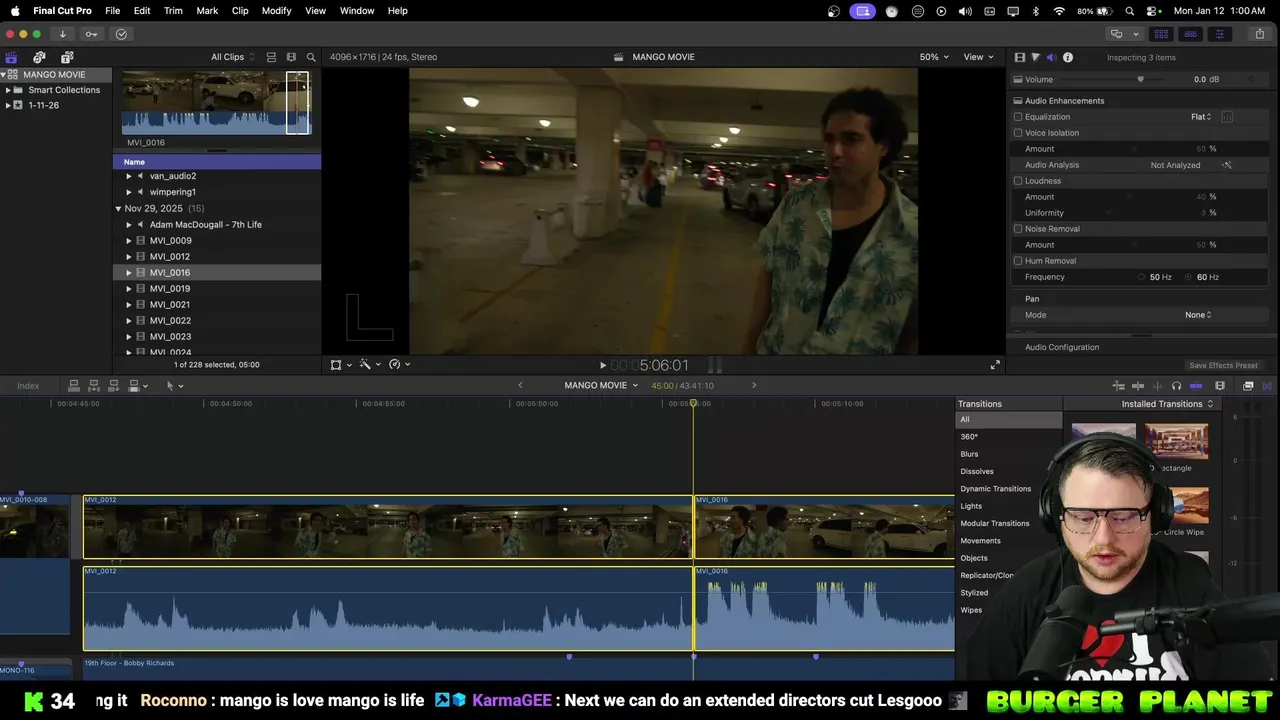Connect clip to primary storyline icon
The width and height of the screenshot is (1280, 720).
(x=73, y=386)
